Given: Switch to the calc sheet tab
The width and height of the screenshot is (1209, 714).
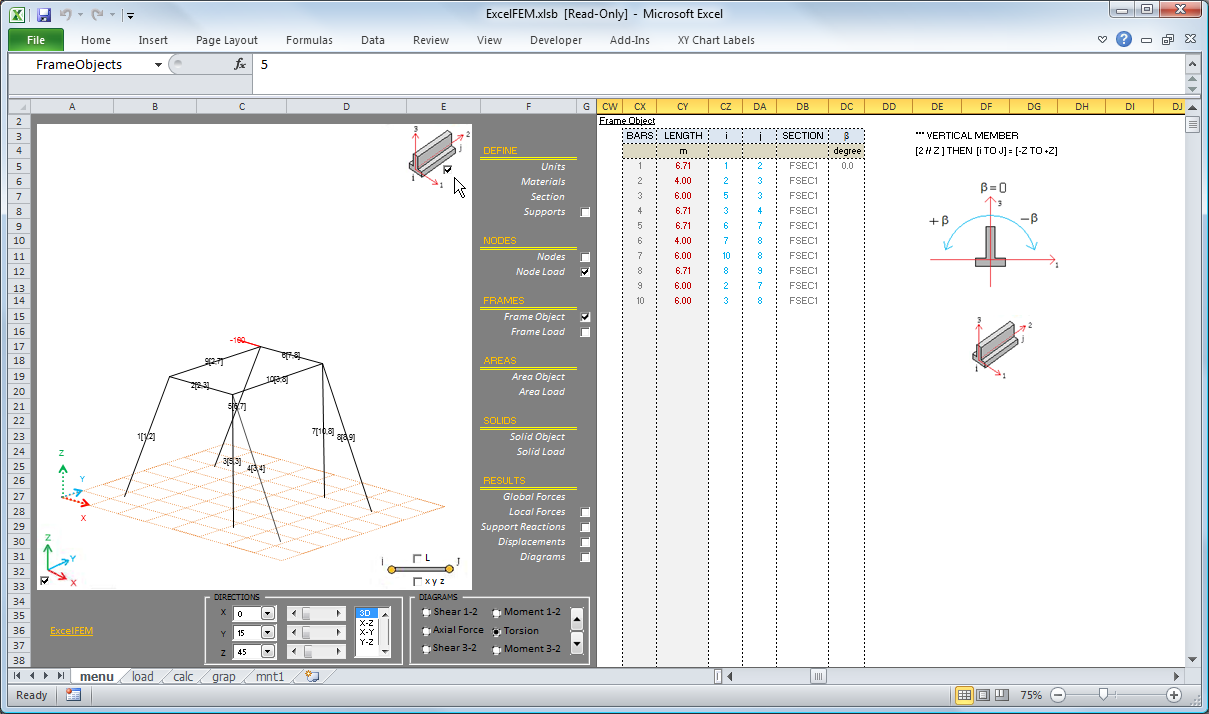Looking at the screenshot, I should (183, 676).
